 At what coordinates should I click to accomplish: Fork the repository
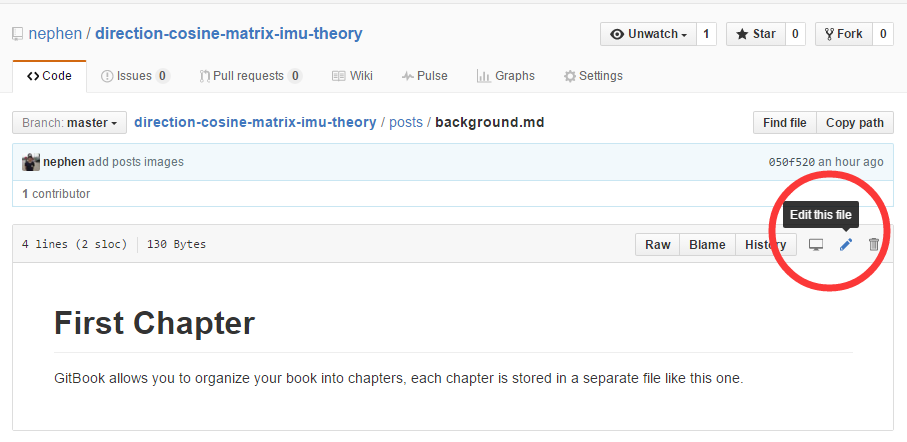click(843, 34)
